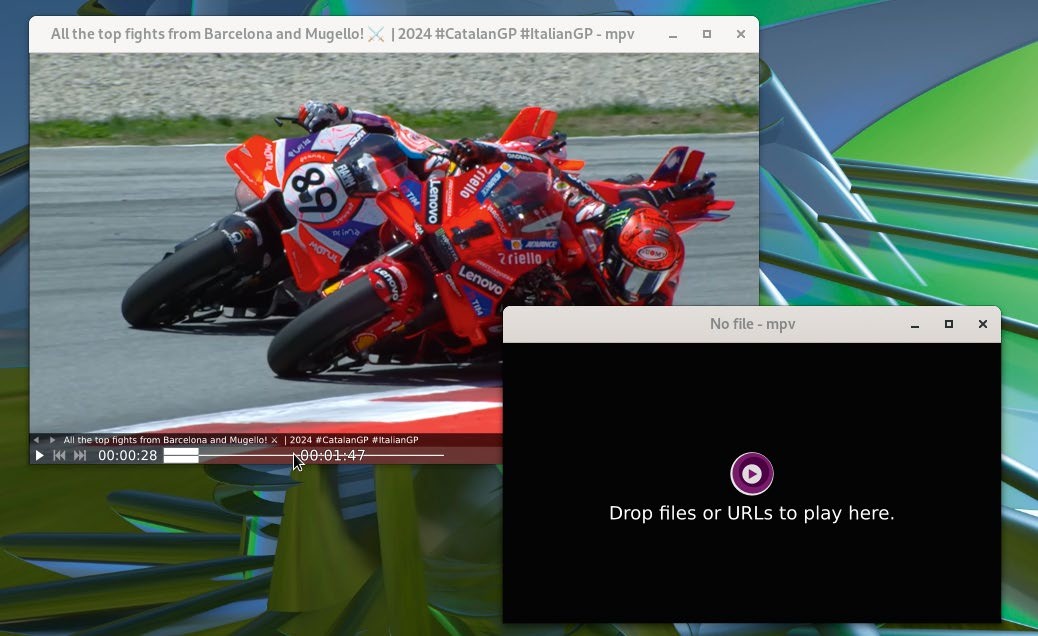Click the "Drop files or URLs to play here." text
This screenshot has height=636, width=1038.
(752, 513)
